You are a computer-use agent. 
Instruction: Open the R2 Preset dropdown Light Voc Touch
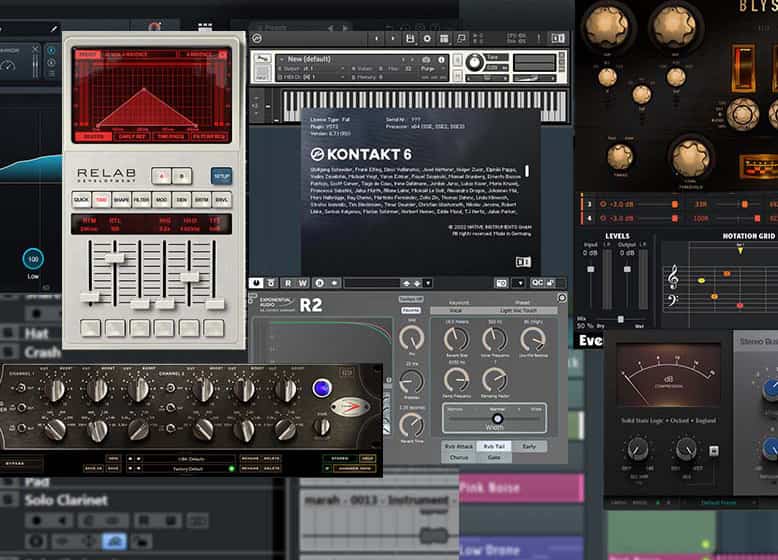tap(518, 311)
